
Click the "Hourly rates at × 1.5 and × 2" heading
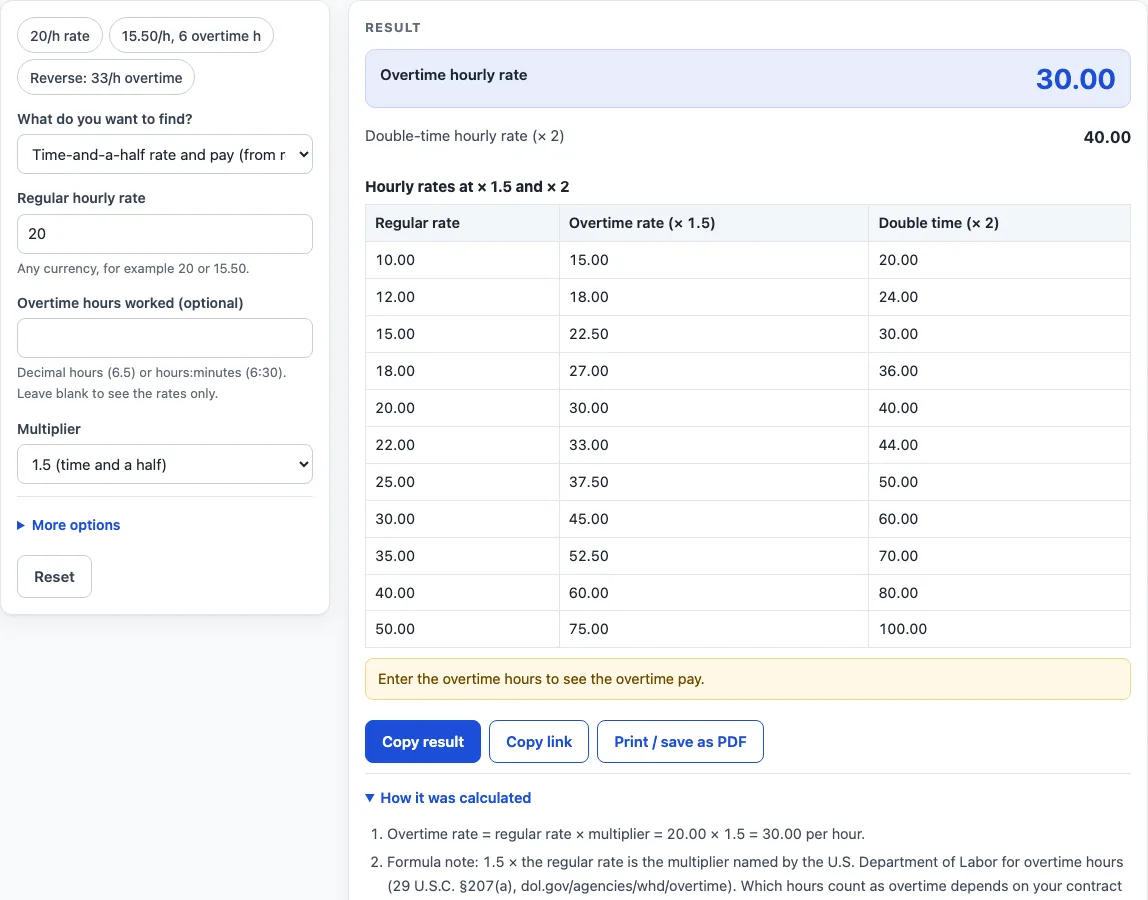(x=467, y=187)
